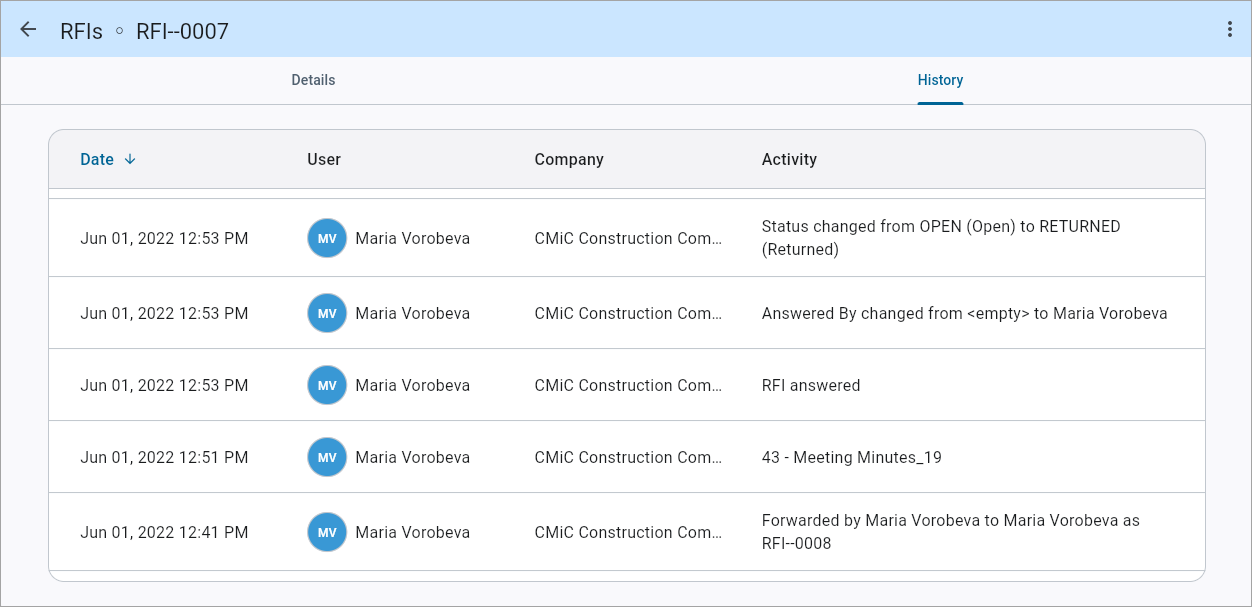
Task: Click the MV avatar on the Status changed row
Action: (326, 238)
